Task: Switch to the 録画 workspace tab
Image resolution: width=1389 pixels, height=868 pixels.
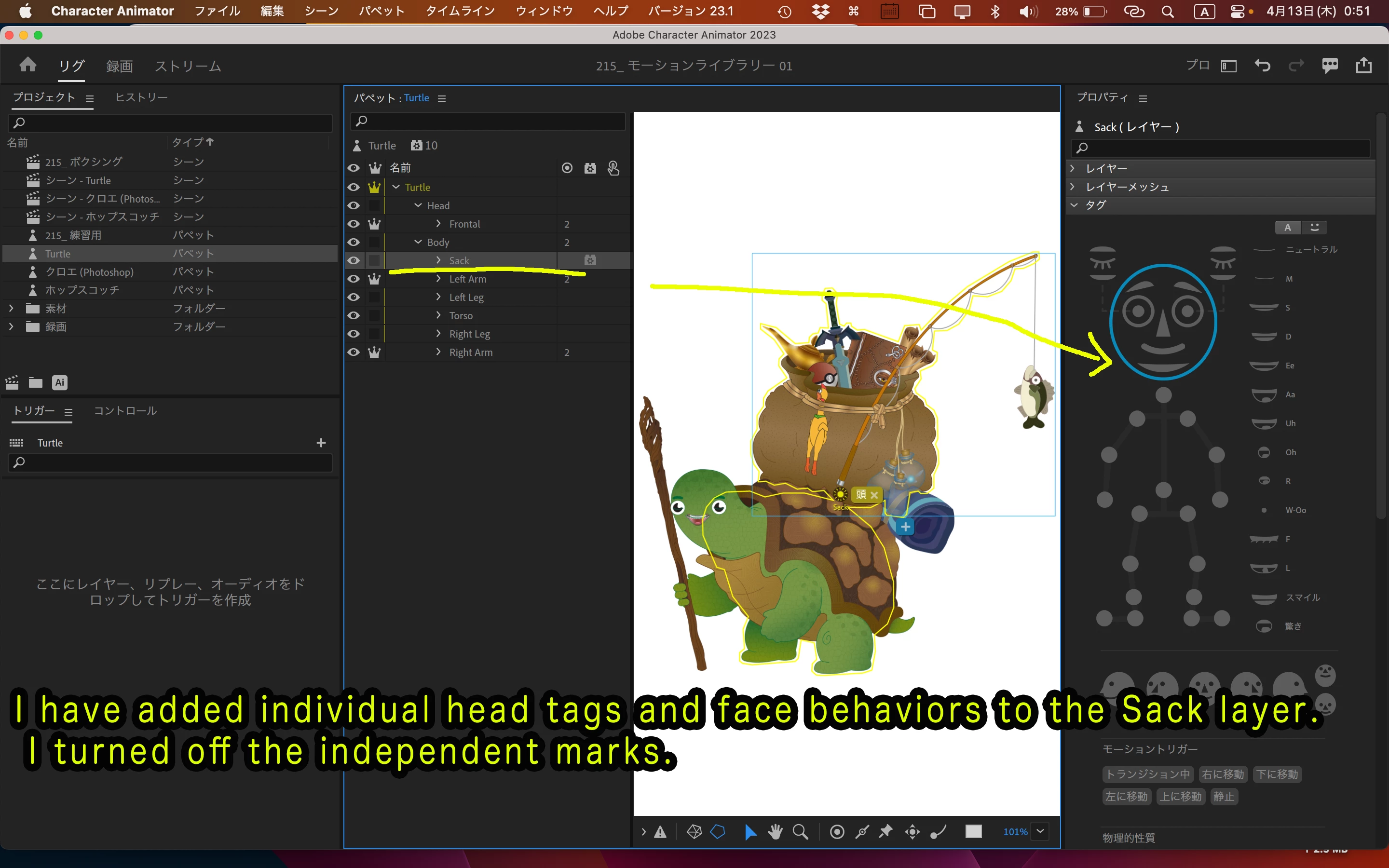Action: click(x=120, y=66)
